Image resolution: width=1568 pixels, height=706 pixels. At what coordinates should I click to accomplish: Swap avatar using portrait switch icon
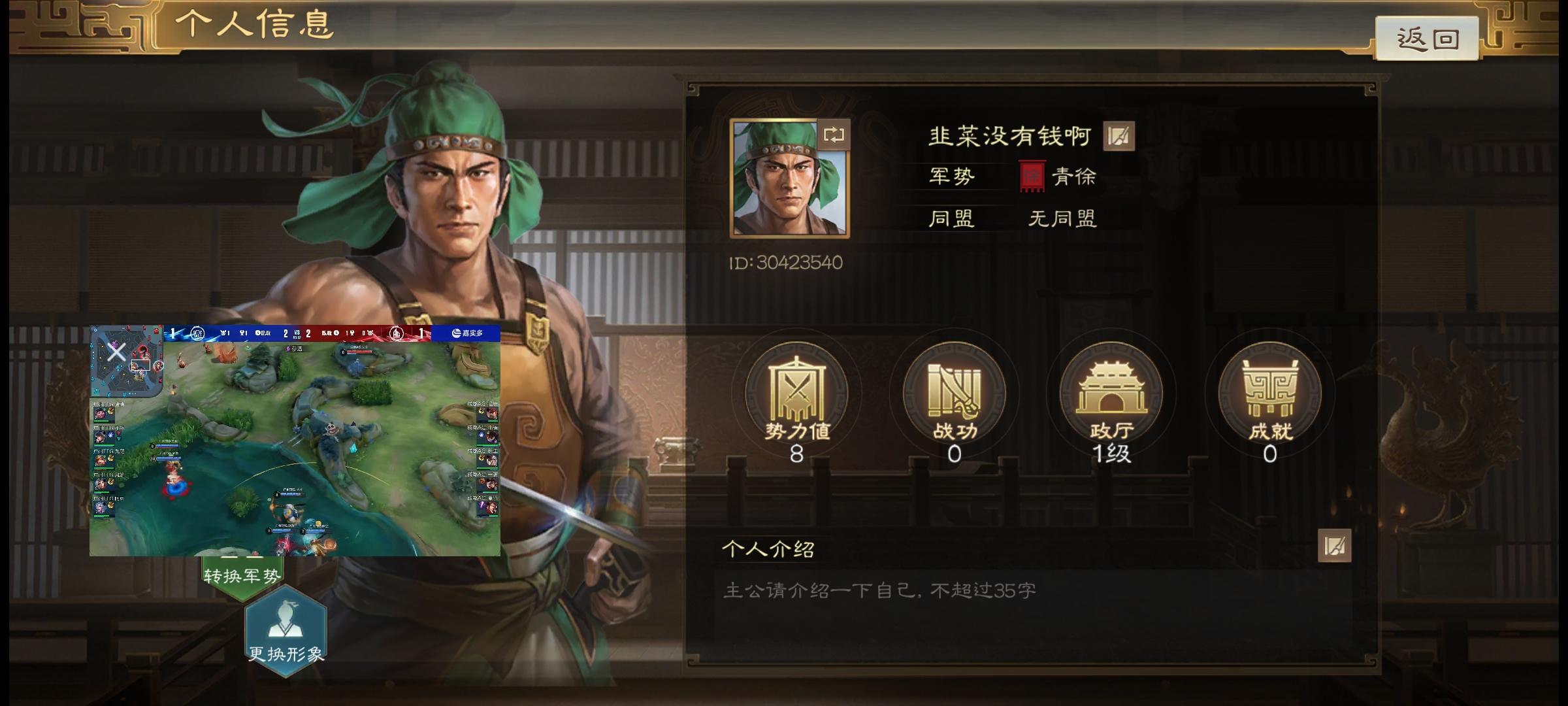(x=834, y=135)
